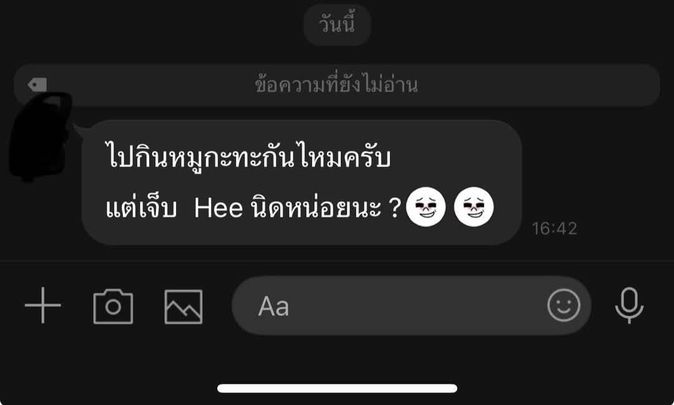674x405 pixels.
Task: Tap the message bubble's pointed tail
Action: pyautogui.click(x=81, y=130)
